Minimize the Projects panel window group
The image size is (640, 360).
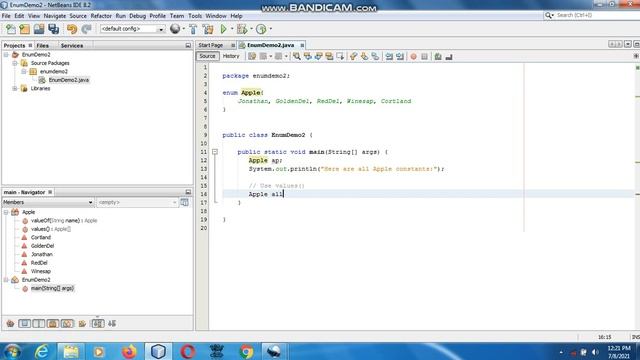188,46
